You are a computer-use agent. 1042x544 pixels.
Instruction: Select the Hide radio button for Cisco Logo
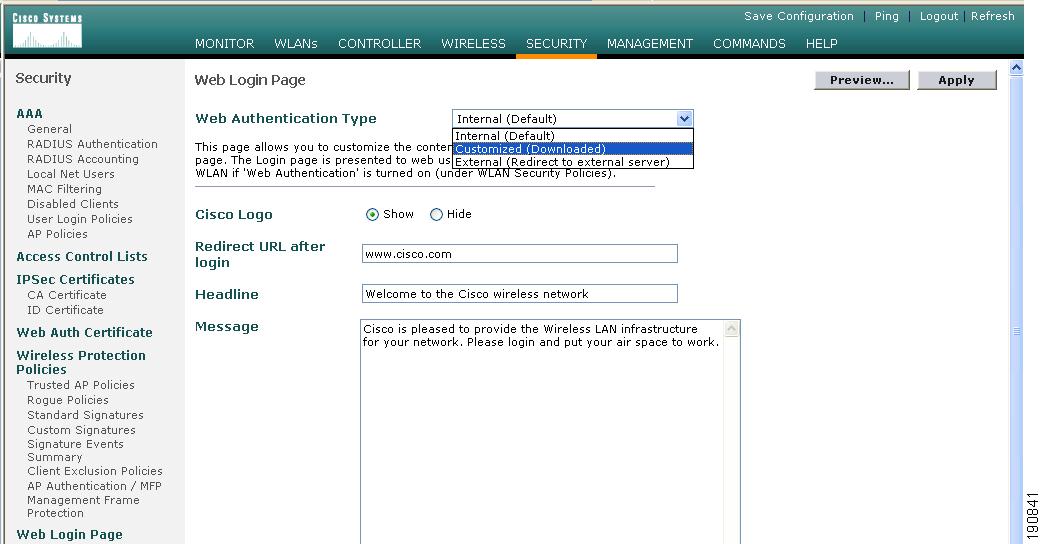(436, 215)
